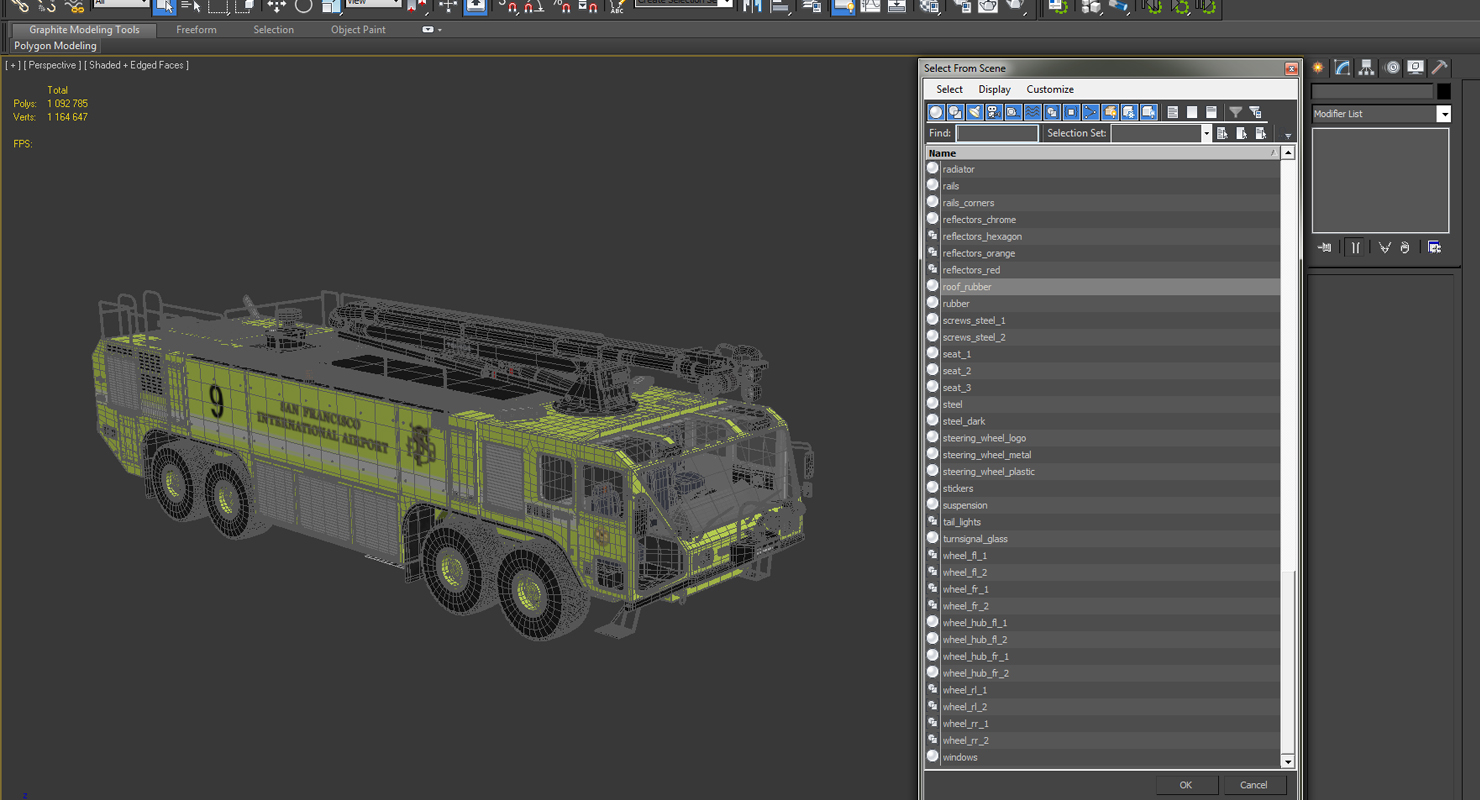Click the Display Frozen Objects icon

(x=1129, y=112)
